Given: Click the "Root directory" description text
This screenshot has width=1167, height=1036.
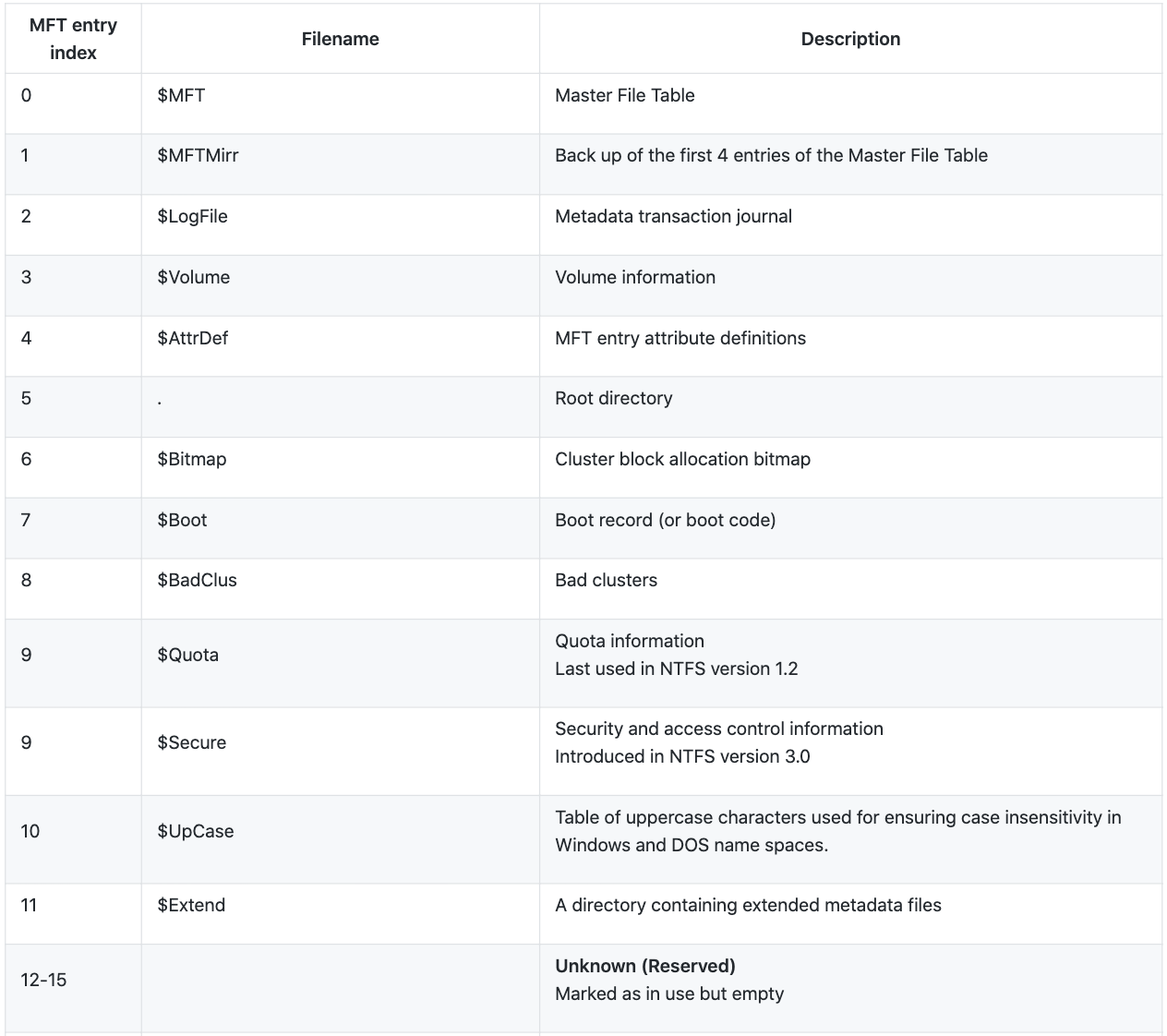Looking at the screenshot, I should 613,398.
